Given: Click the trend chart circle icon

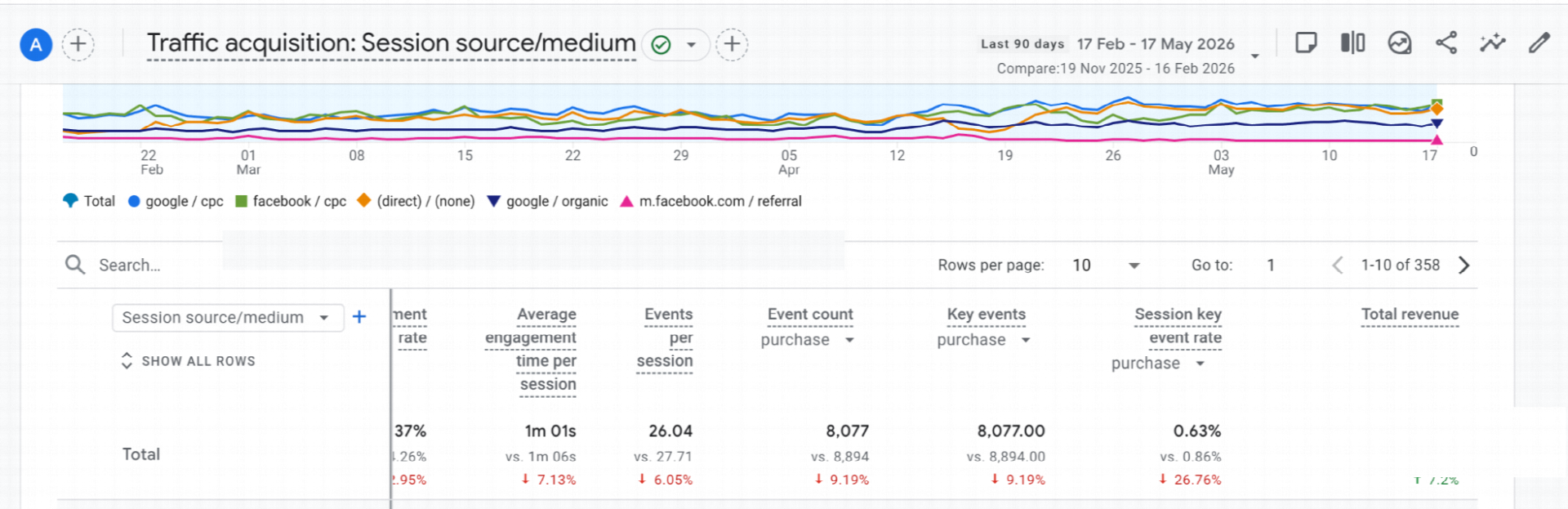Looking at the screenshot, I should [1400, 42].
